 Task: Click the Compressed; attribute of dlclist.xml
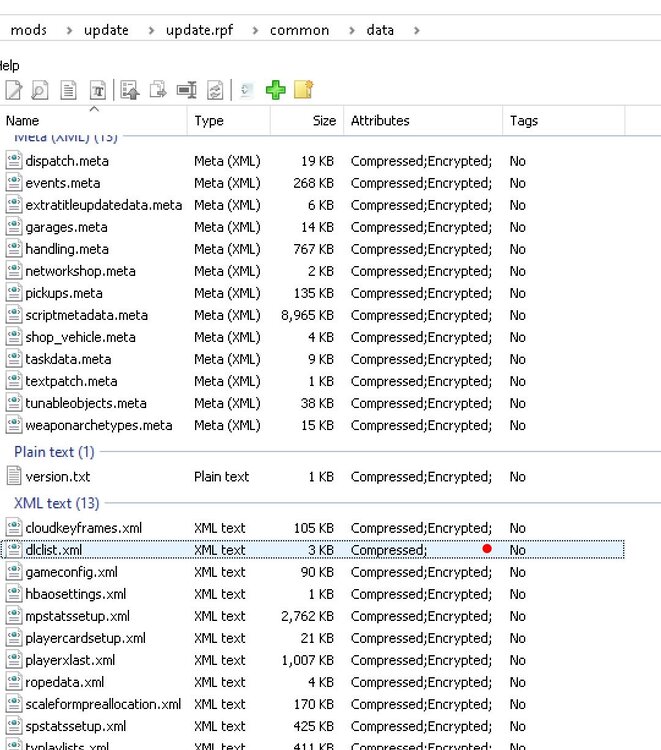pos(389,550)
